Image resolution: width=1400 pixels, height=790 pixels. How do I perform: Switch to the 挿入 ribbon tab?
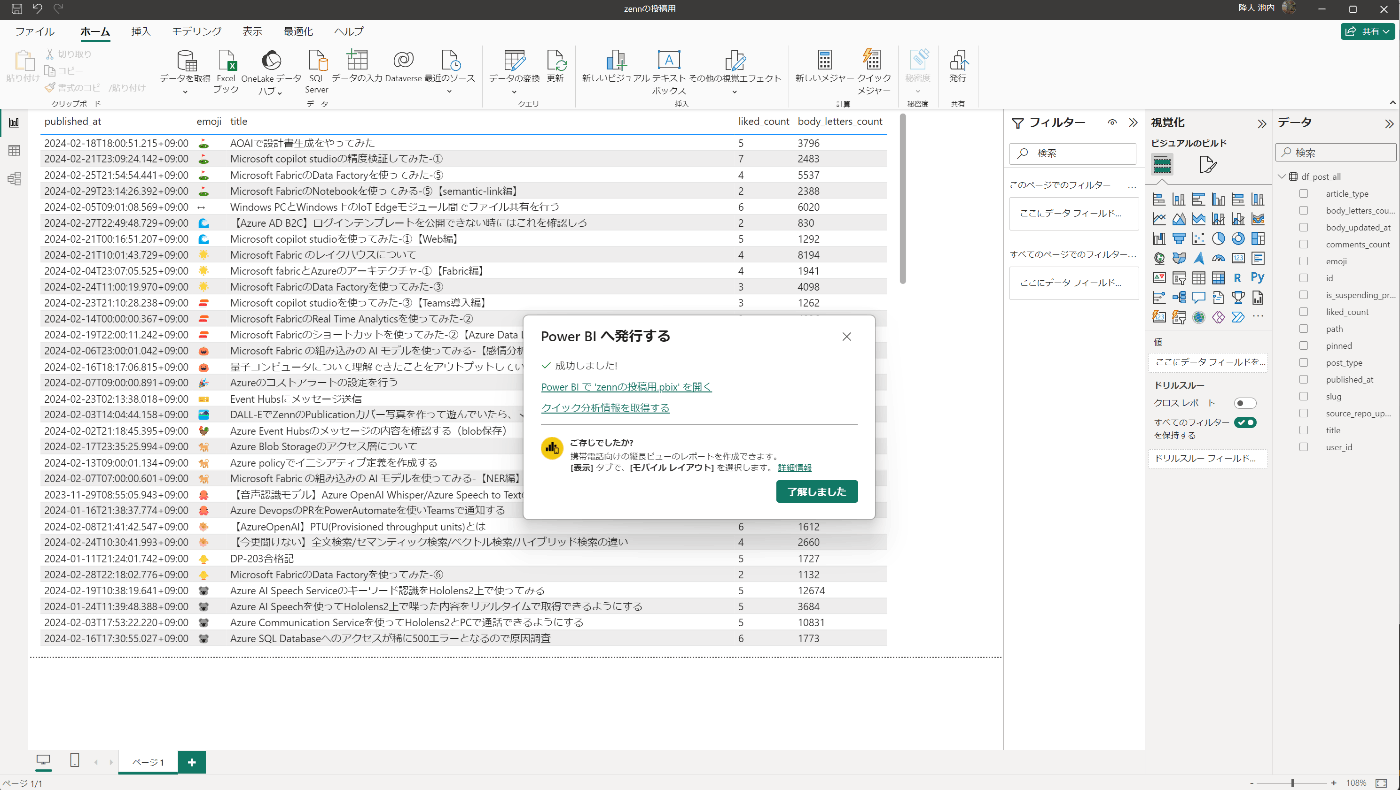click(141, 32)
